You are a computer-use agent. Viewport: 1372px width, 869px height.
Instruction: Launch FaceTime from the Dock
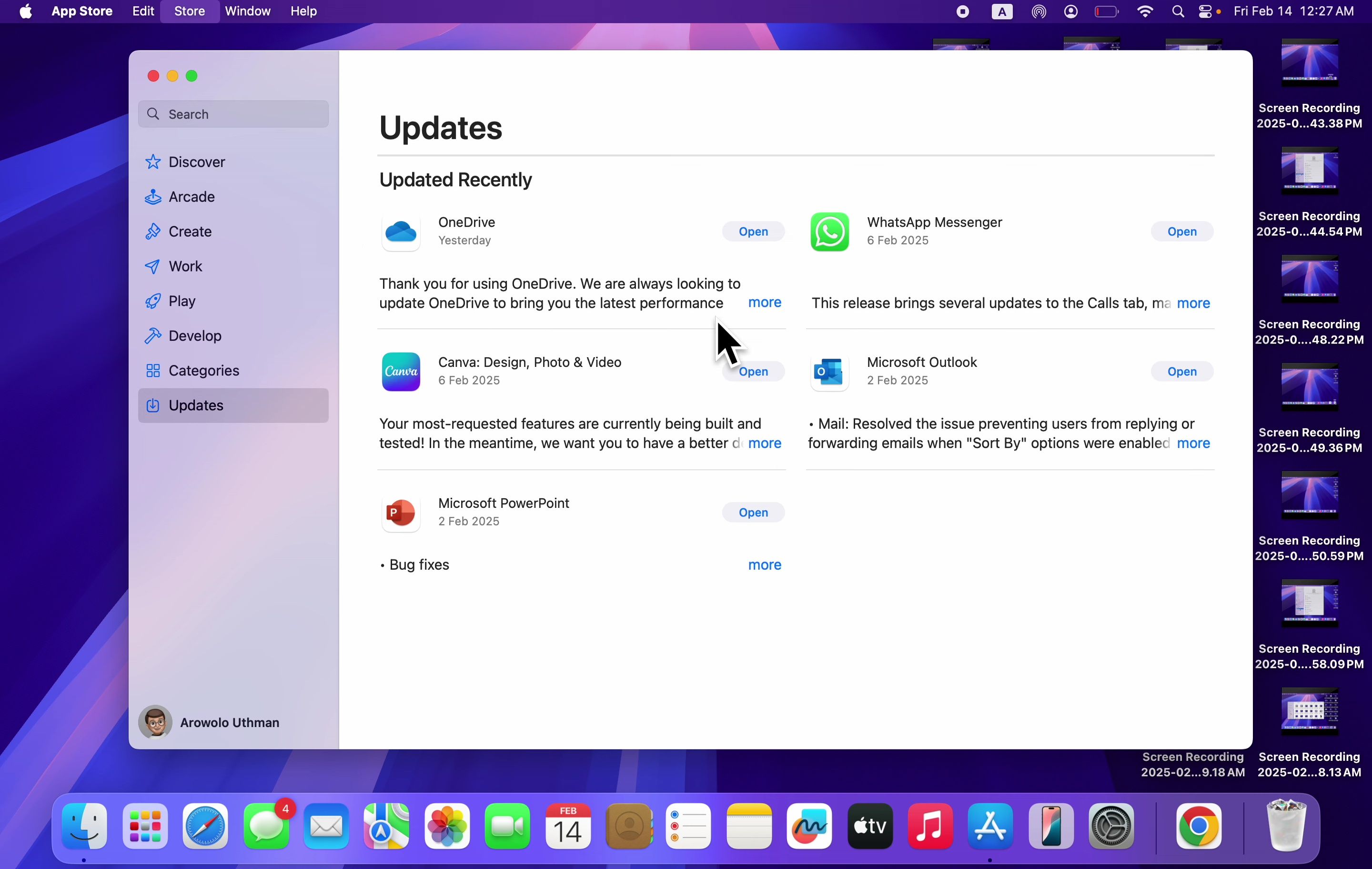[x=507, y=826]
